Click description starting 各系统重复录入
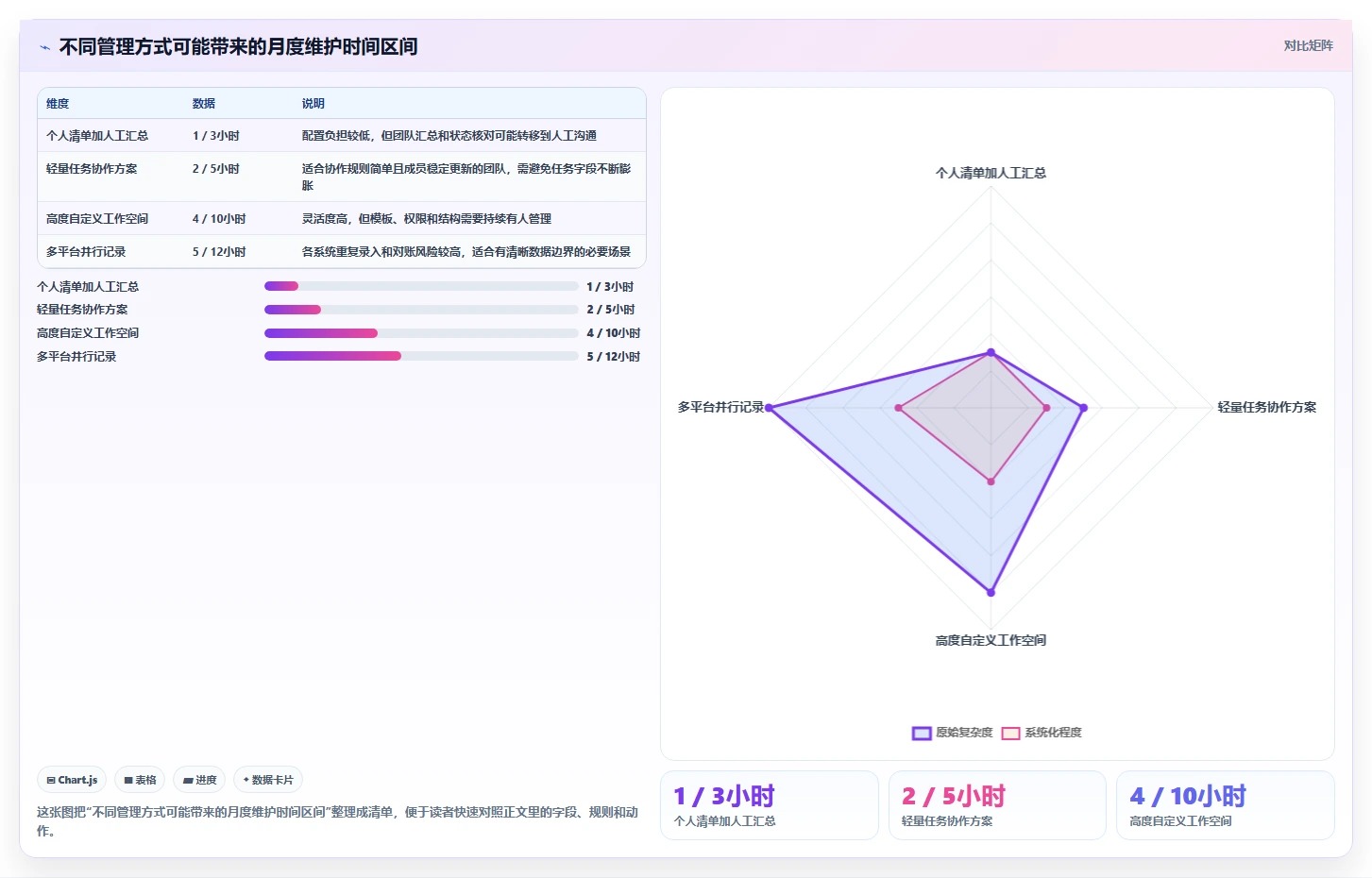1372x878 pixels. [x=466, y=252]
